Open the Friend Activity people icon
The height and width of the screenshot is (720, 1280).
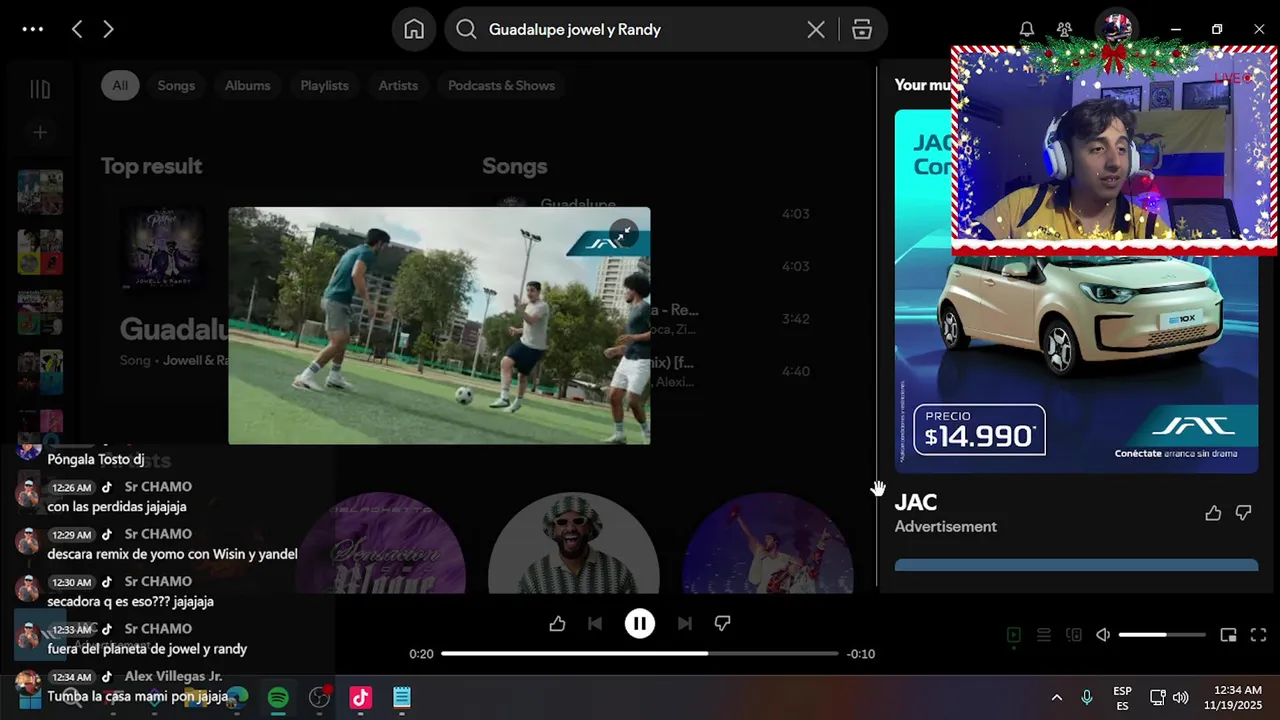coord(1065,29)
